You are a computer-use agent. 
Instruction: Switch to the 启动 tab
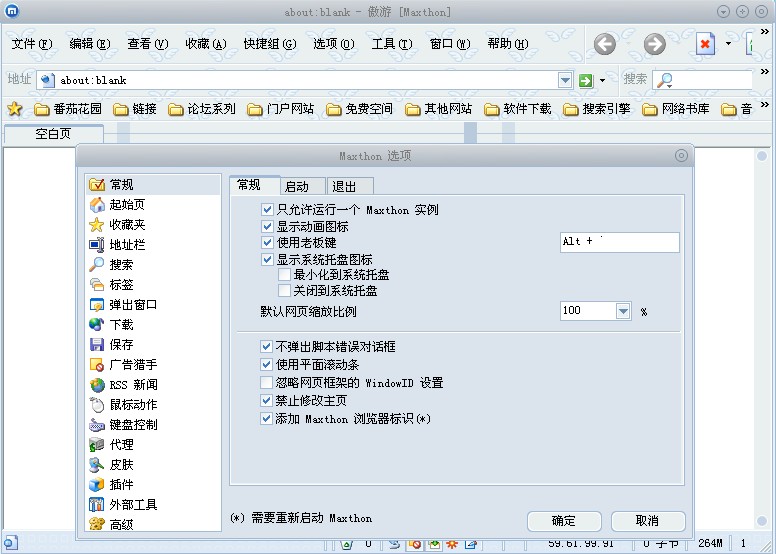303,186
